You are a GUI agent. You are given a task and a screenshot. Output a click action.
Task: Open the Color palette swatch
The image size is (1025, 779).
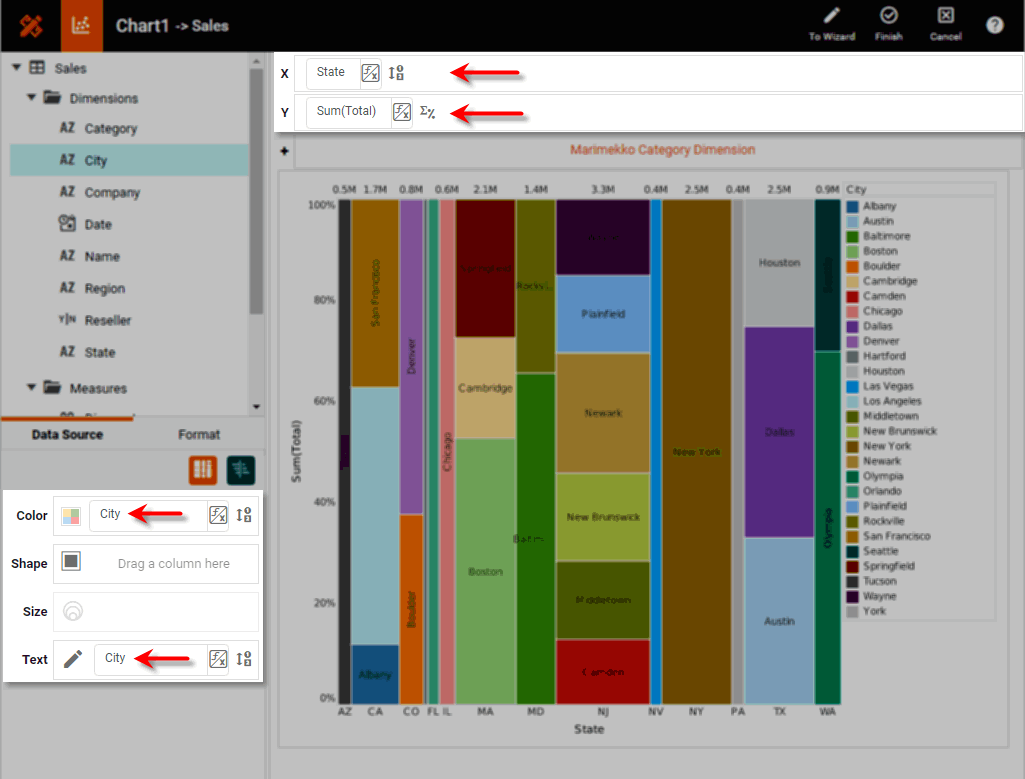[x=71, y=516]
